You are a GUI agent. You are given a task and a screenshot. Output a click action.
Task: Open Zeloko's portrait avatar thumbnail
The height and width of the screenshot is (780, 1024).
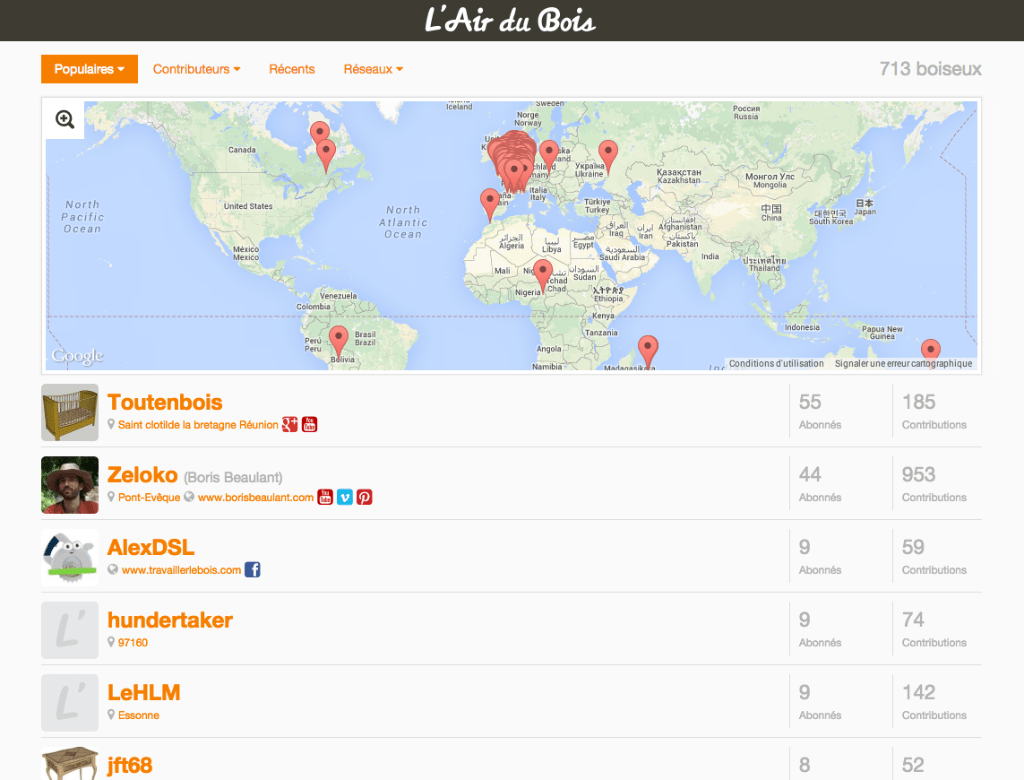coord(70,485)
